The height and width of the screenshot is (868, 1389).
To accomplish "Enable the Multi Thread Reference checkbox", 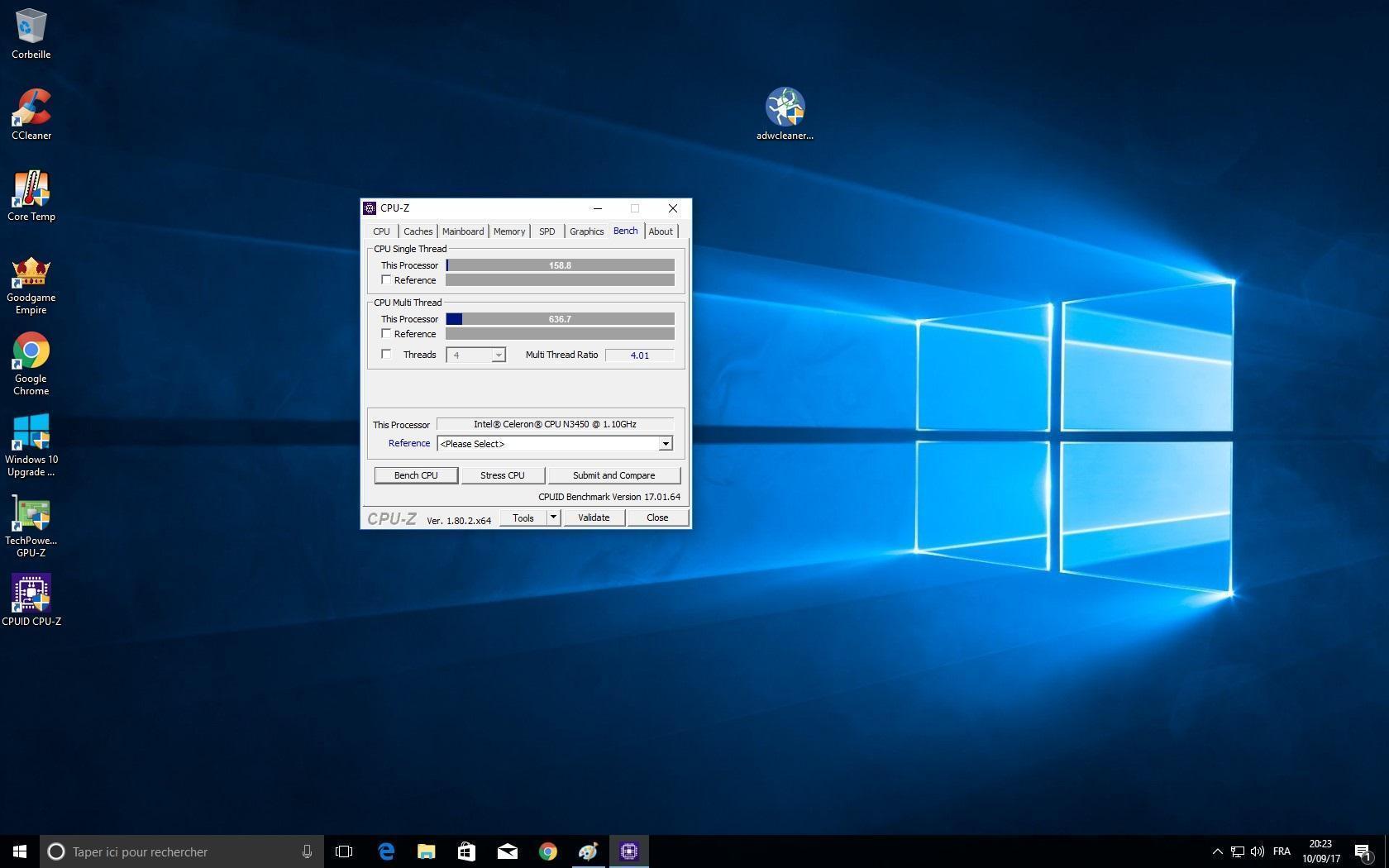I will tap(386, 334).
